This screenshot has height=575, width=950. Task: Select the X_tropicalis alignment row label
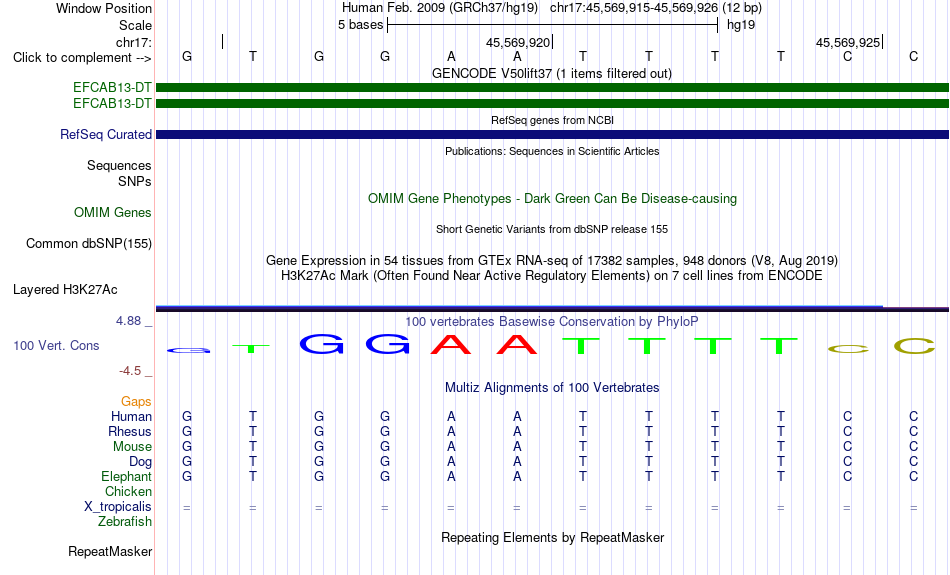118,507
